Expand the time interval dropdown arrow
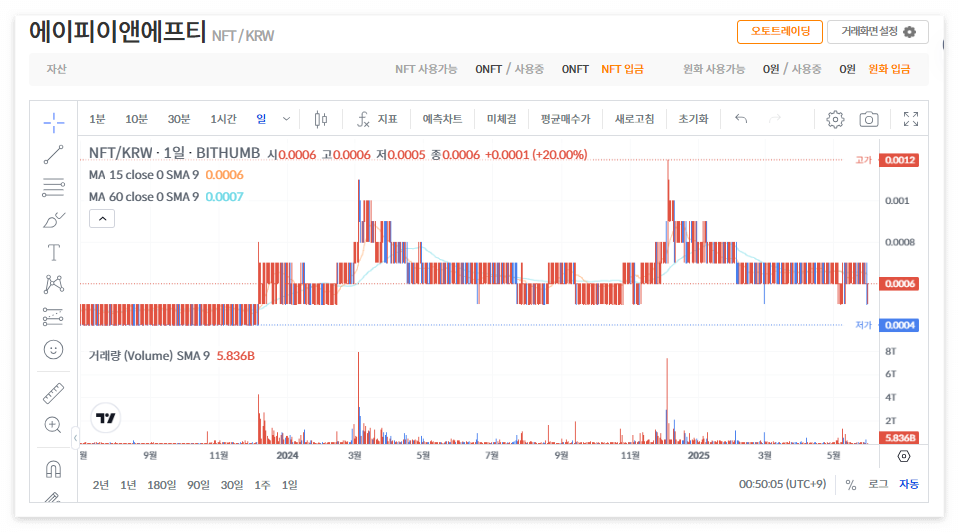Screen dimensions: 959x532 coord(286,119)
